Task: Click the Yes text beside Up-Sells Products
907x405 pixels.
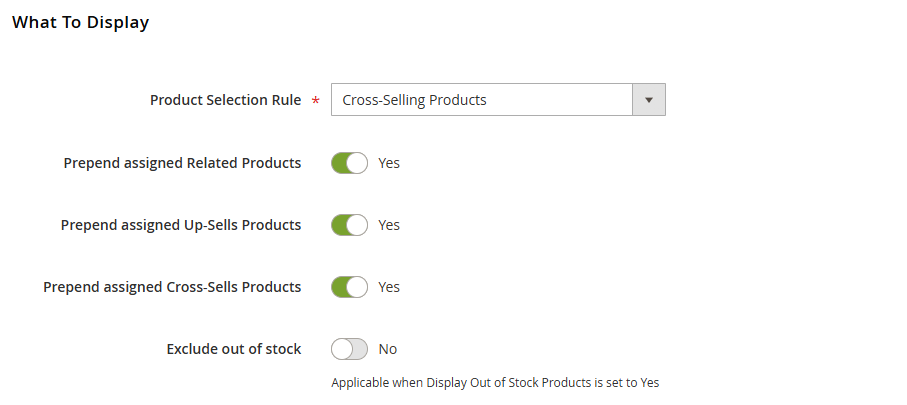Action: 389,225
